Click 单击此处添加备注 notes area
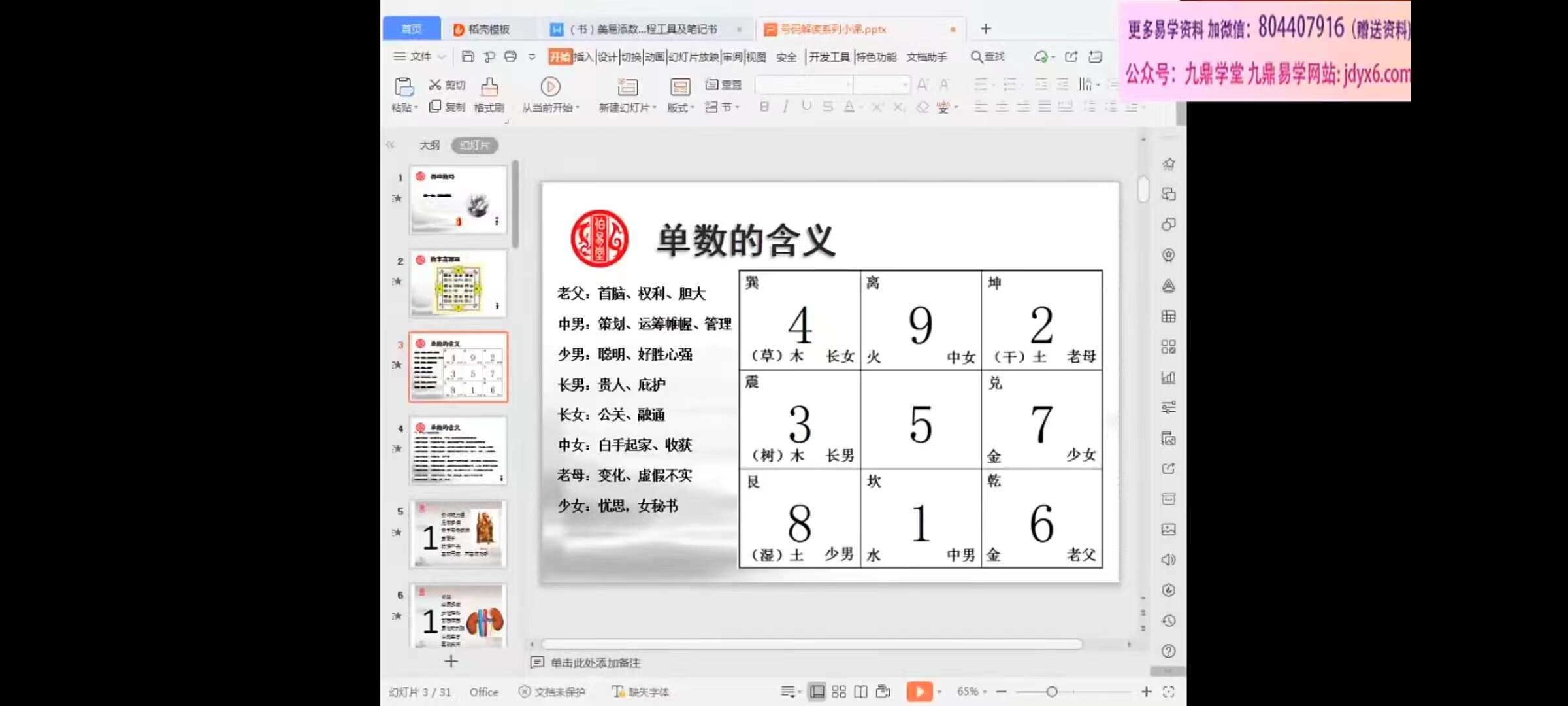 [595, 663]
